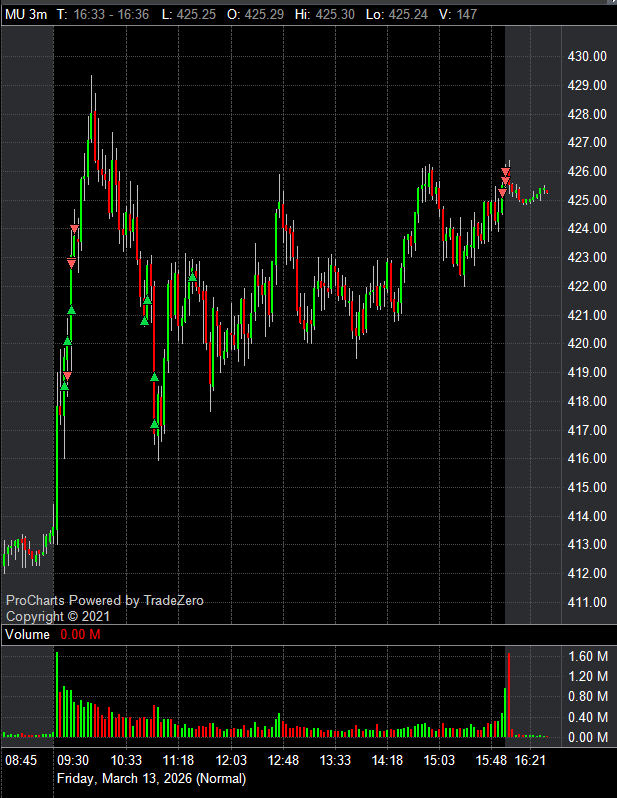Click topmost red sell marker near 426.00 at close
The width and height of the screenshot is (617, 798).
506,172
